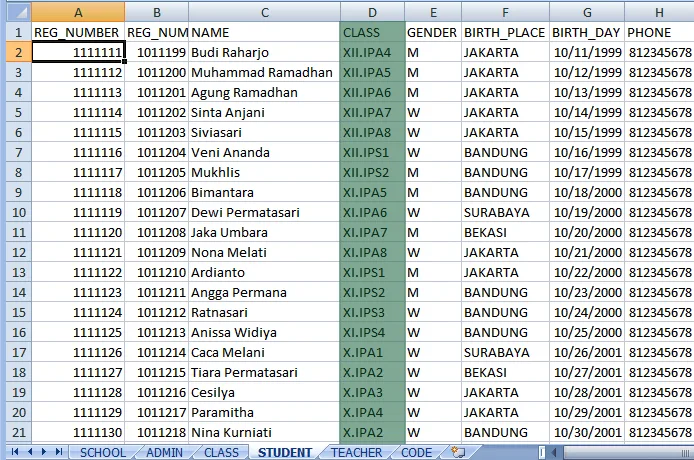Screen dimensions: 694x460
Task: Select row 1 header
Action: tap(18, 32)
